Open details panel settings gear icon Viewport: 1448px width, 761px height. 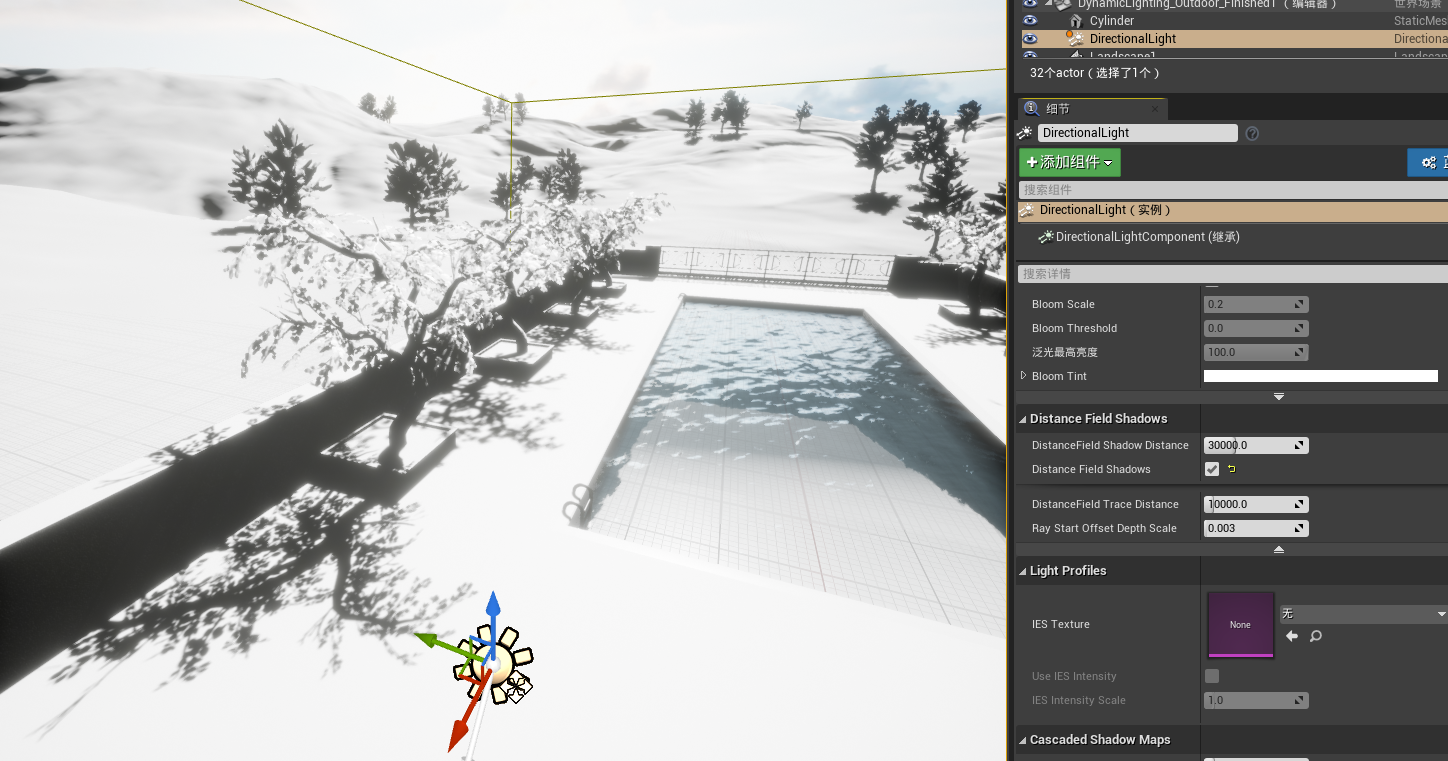click(x=1428, y=162)
